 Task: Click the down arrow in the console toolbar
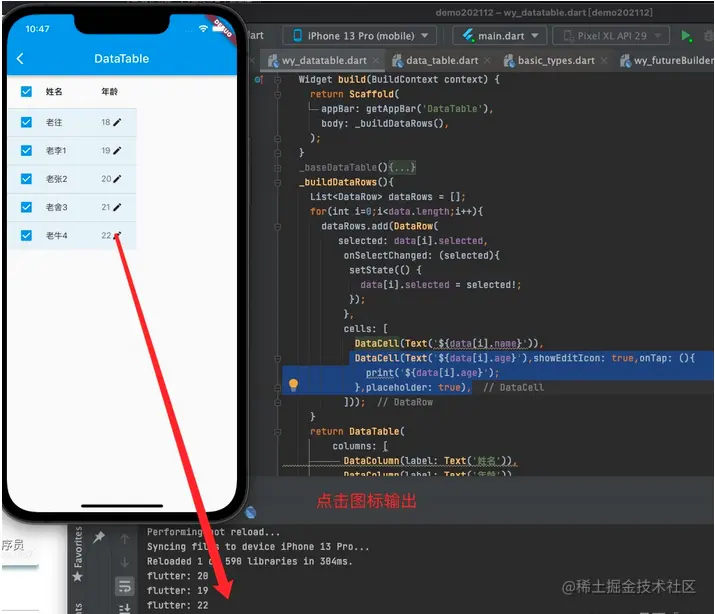coord(124,562)
